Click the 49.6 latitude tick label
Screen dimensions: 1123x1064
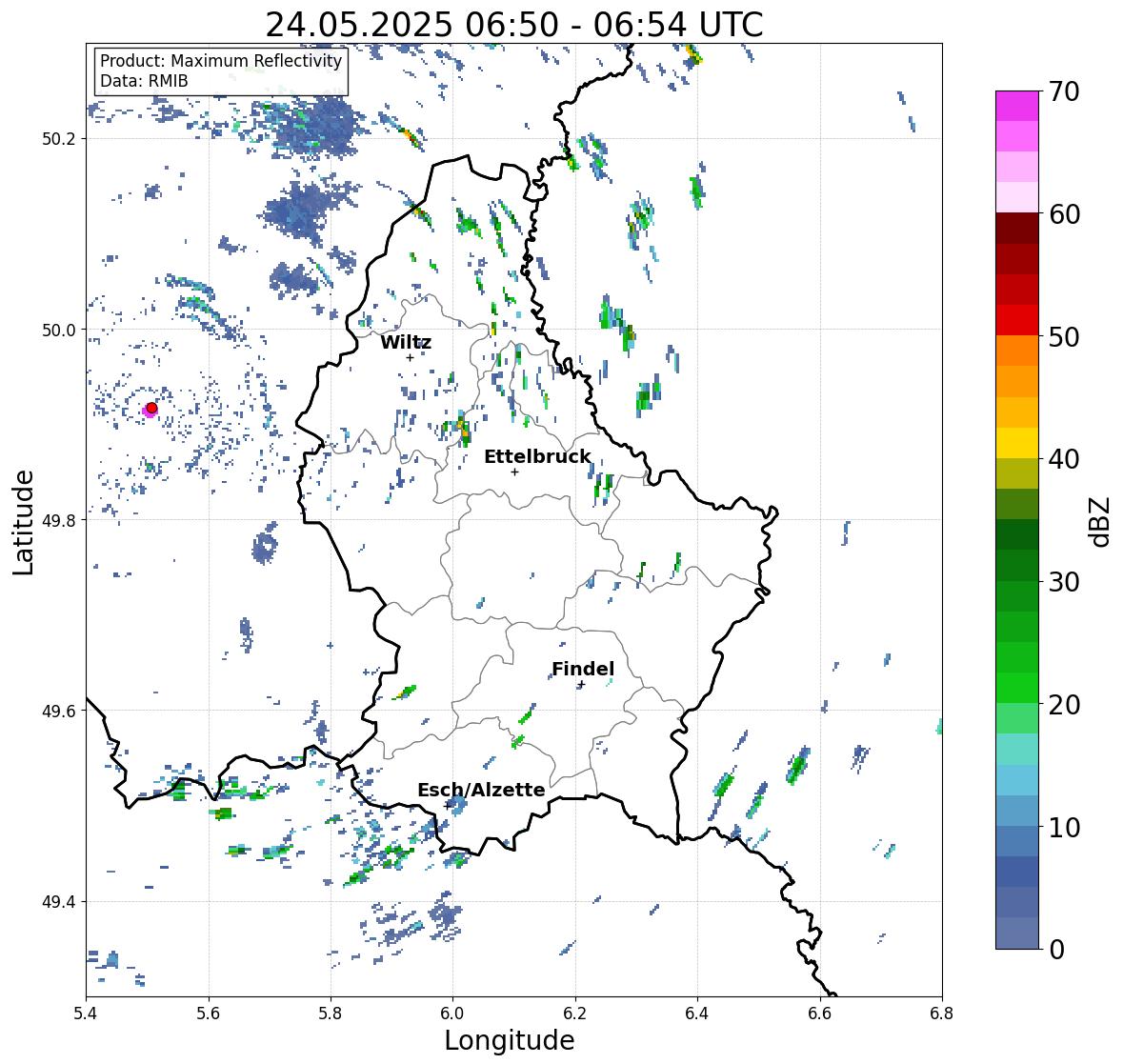59,711
